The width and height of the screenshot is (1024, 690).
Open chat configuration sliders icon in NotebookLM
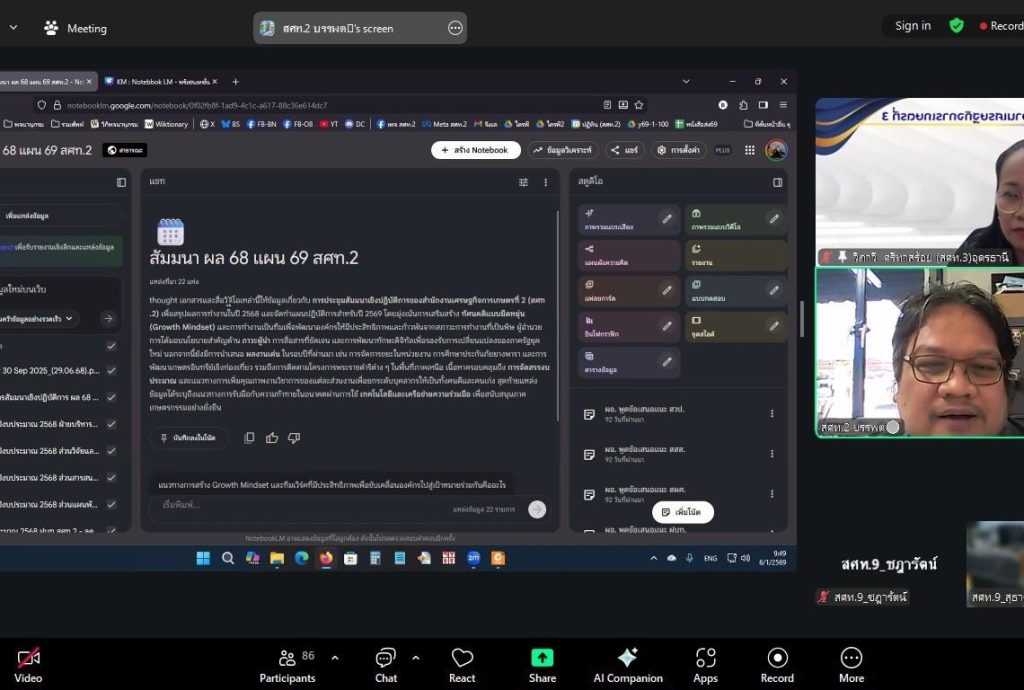[523, 183]
